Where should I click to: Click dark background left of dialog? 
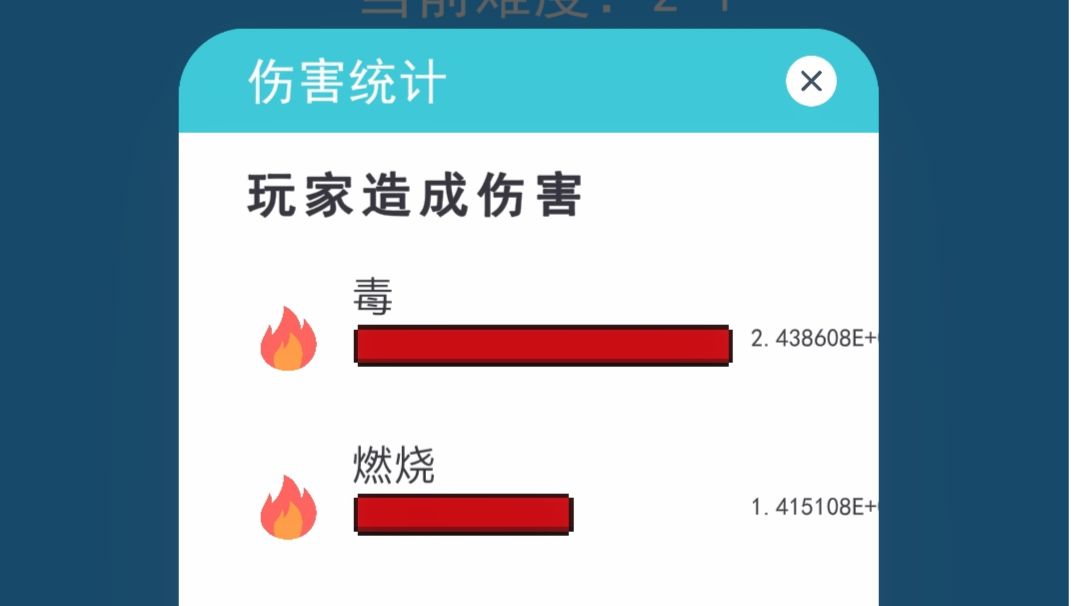point(90,310)
